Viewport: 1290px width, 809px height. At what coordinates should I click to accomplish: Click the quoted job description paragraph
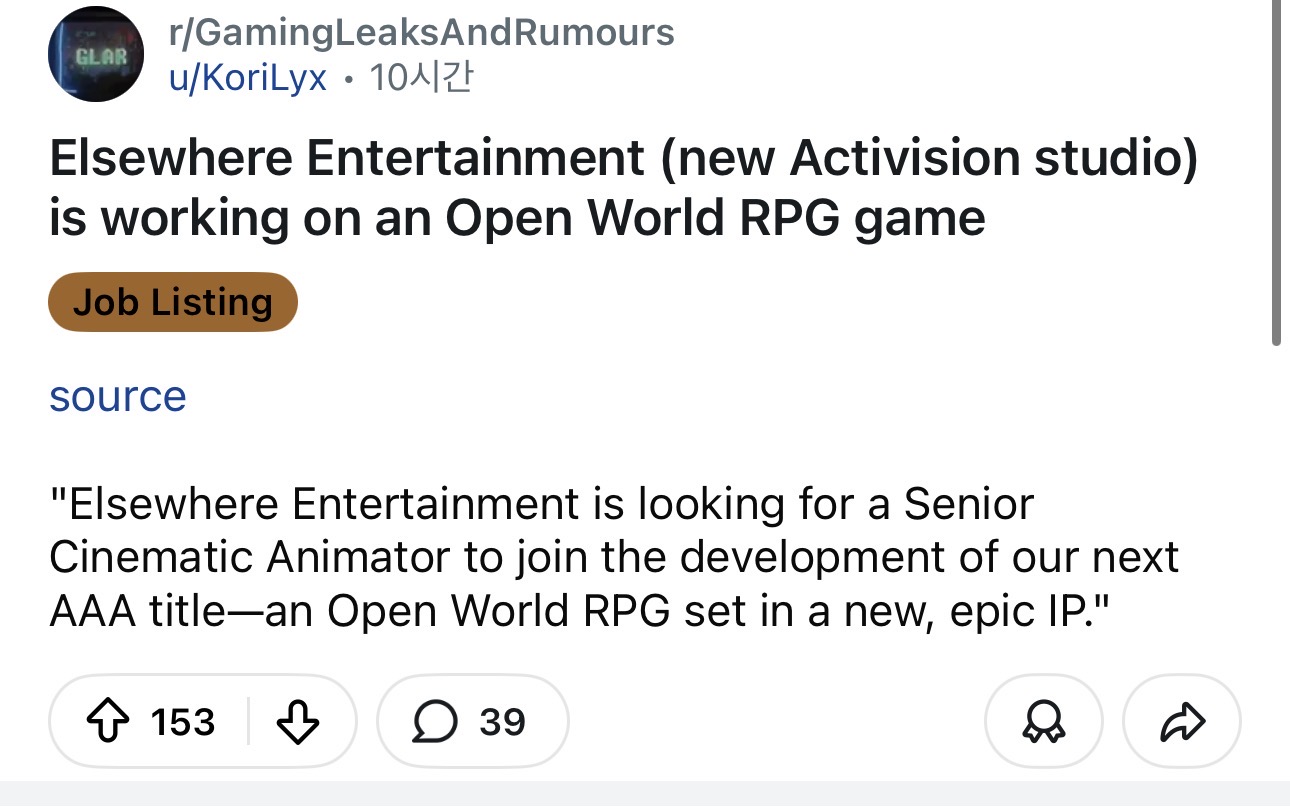click(613, 558)
